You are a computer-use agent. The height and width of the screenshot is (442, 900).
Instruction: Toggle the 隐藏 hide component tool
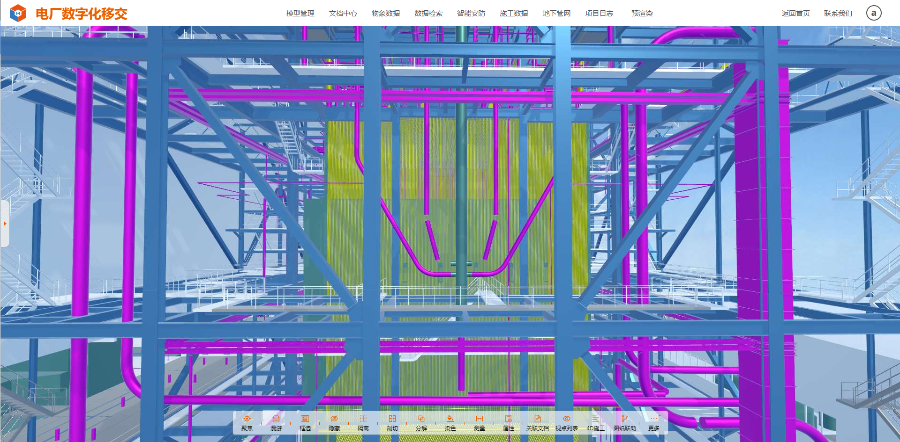point(334,422)
